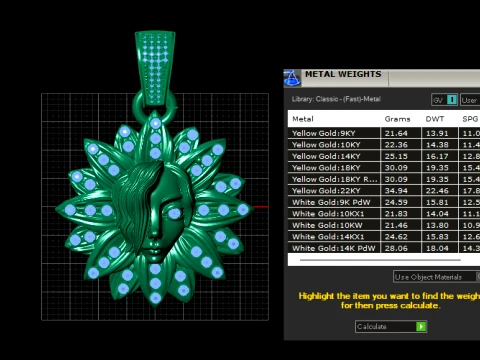Select the Yellow Gold:18KY R... row
The image size is (480, 360).
click(x=384, y=179)
